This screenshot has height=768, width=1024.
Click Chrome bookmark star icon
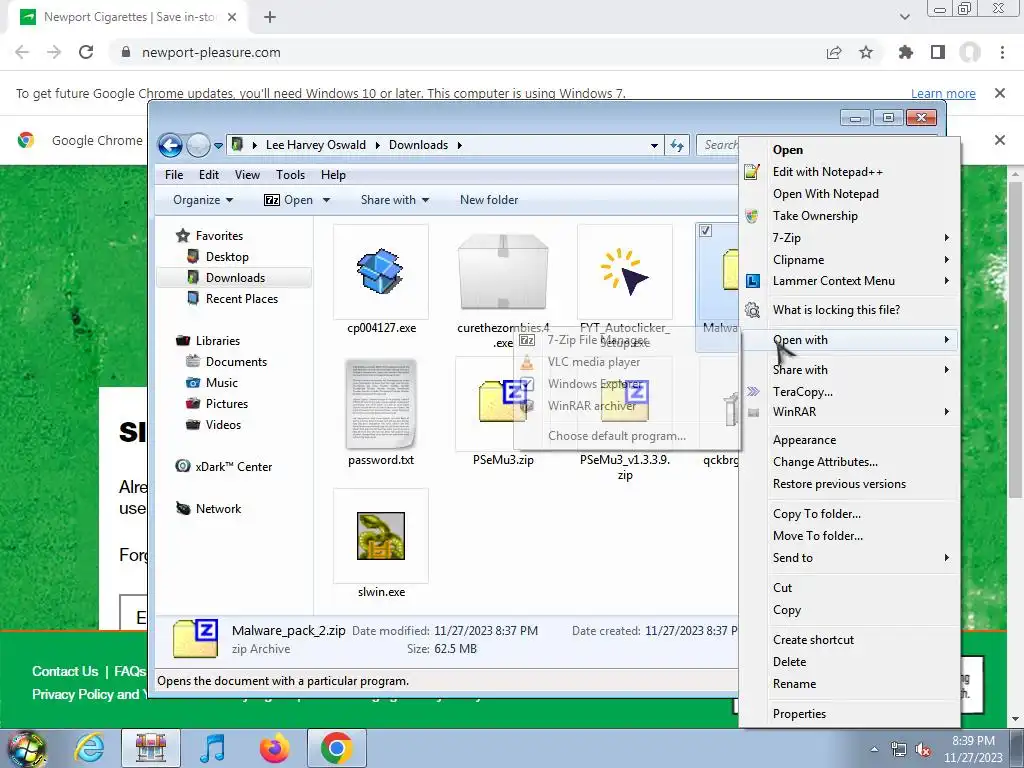[x=866, y=52]
